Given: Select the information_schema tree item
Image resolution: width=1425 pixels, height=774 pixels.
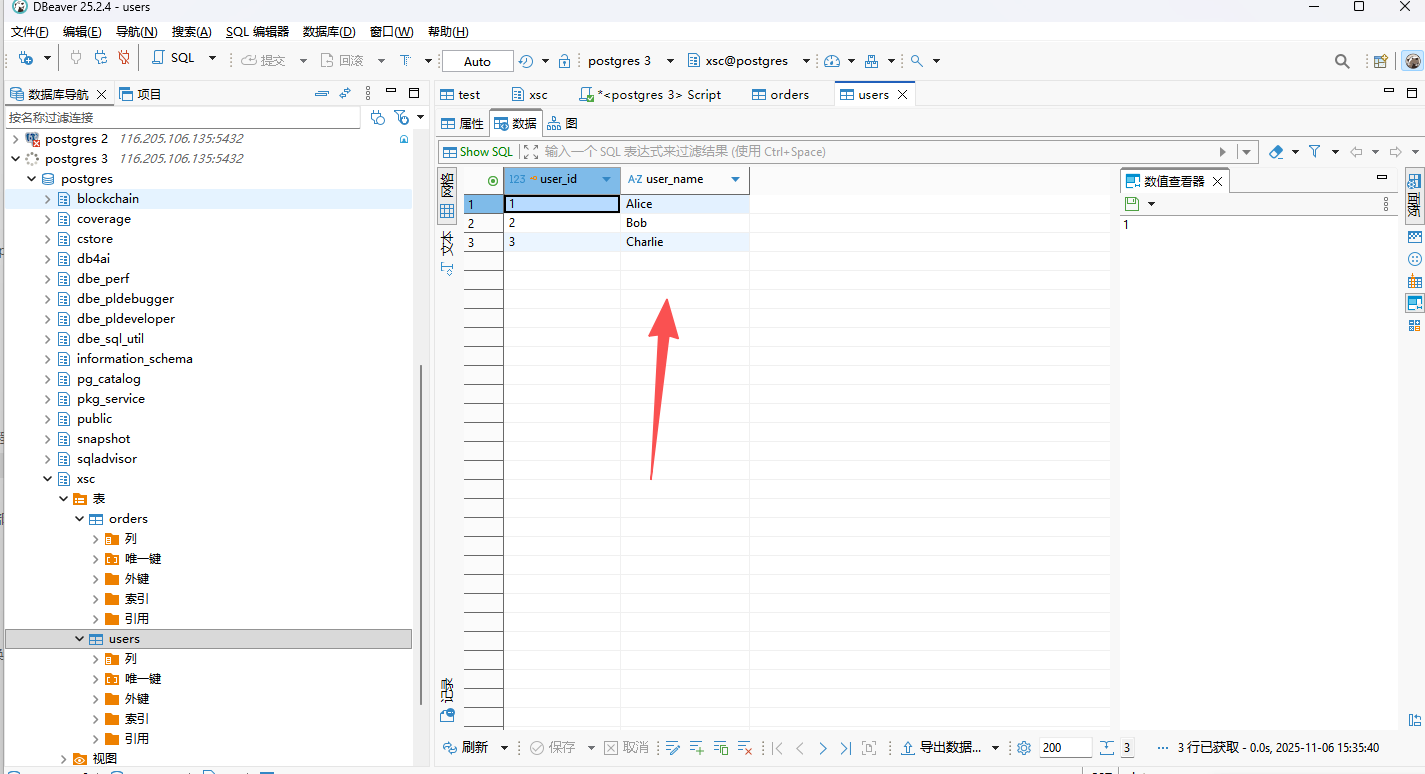Looking at the screenshot, I should [x=134, y=359].
